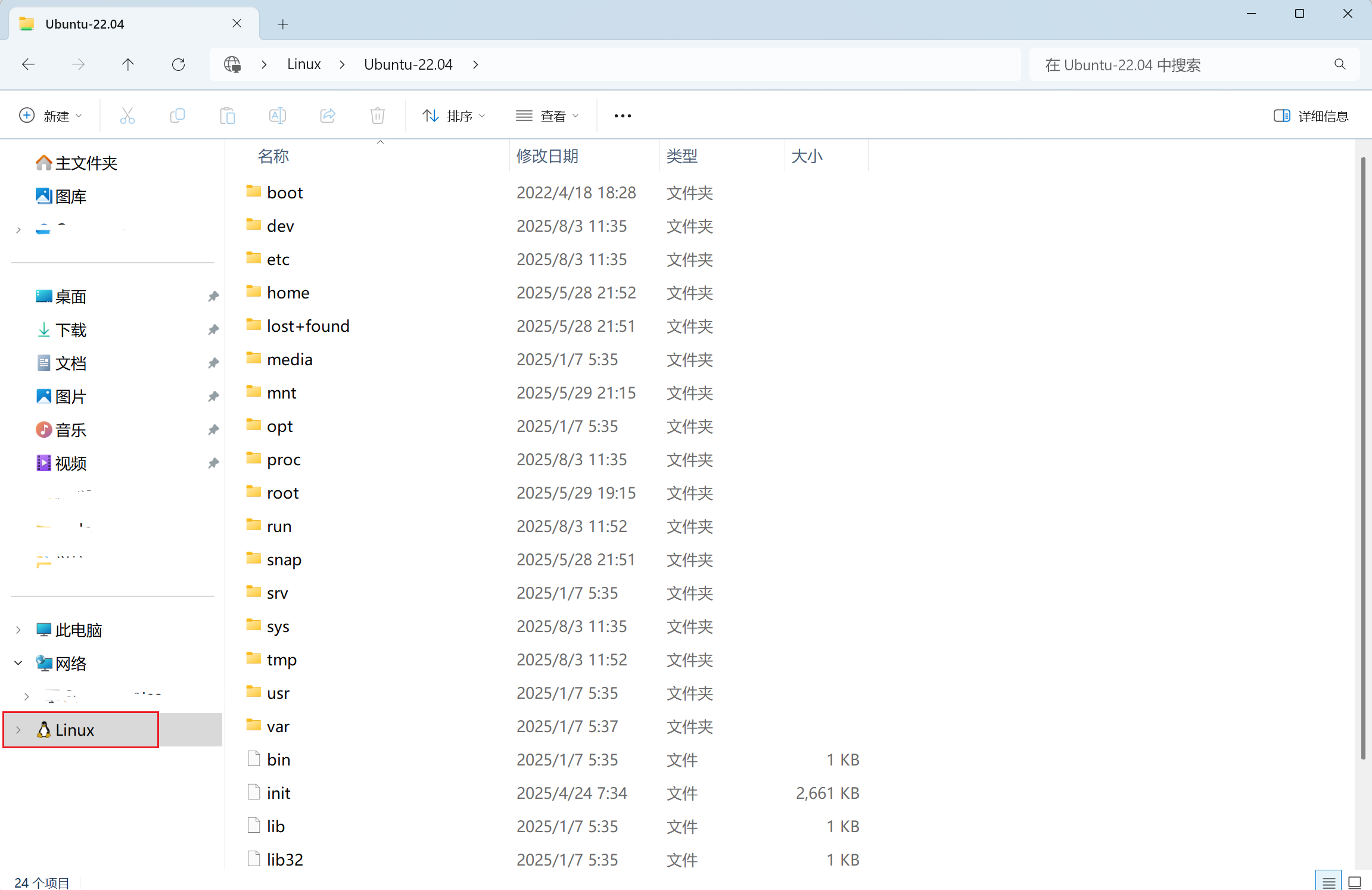Open the new tab plus button
Screen dimensions: 1372x890
[x=283, y=24]
